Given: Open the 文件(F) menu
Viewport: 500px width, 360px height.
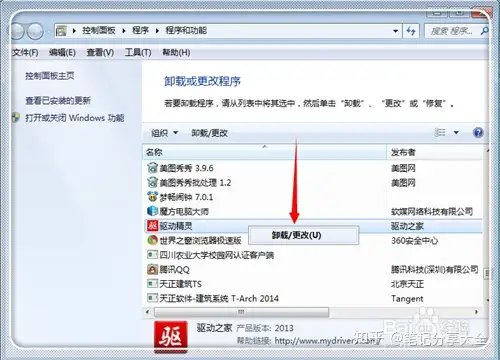Looking at the screenshot, I should (x=25, y=52).
